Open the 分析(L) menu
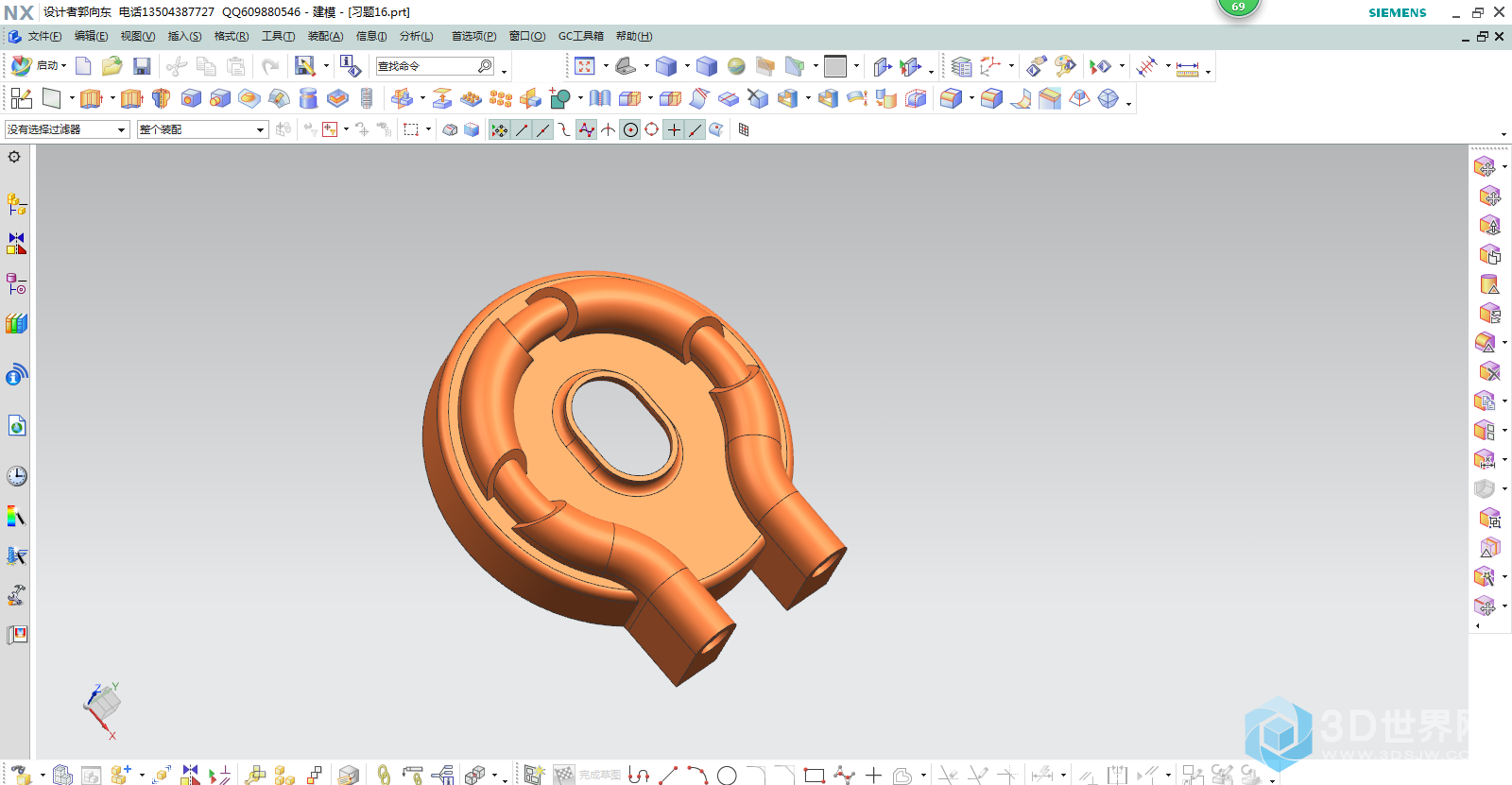The image size is (1512, 785). click(416, 36)
